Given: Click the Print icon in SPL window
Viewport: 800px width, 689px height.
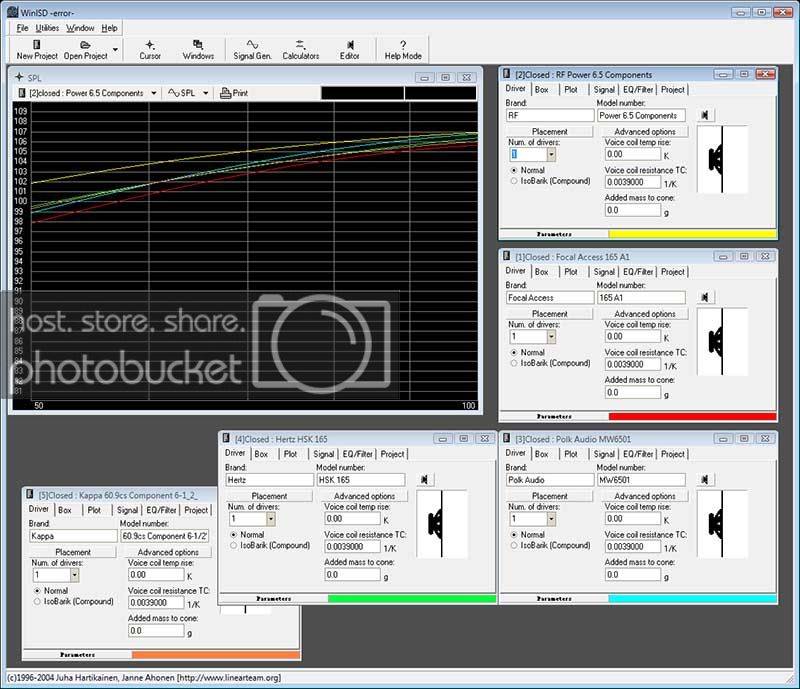Looking at the screenshot, I should 225,93.
